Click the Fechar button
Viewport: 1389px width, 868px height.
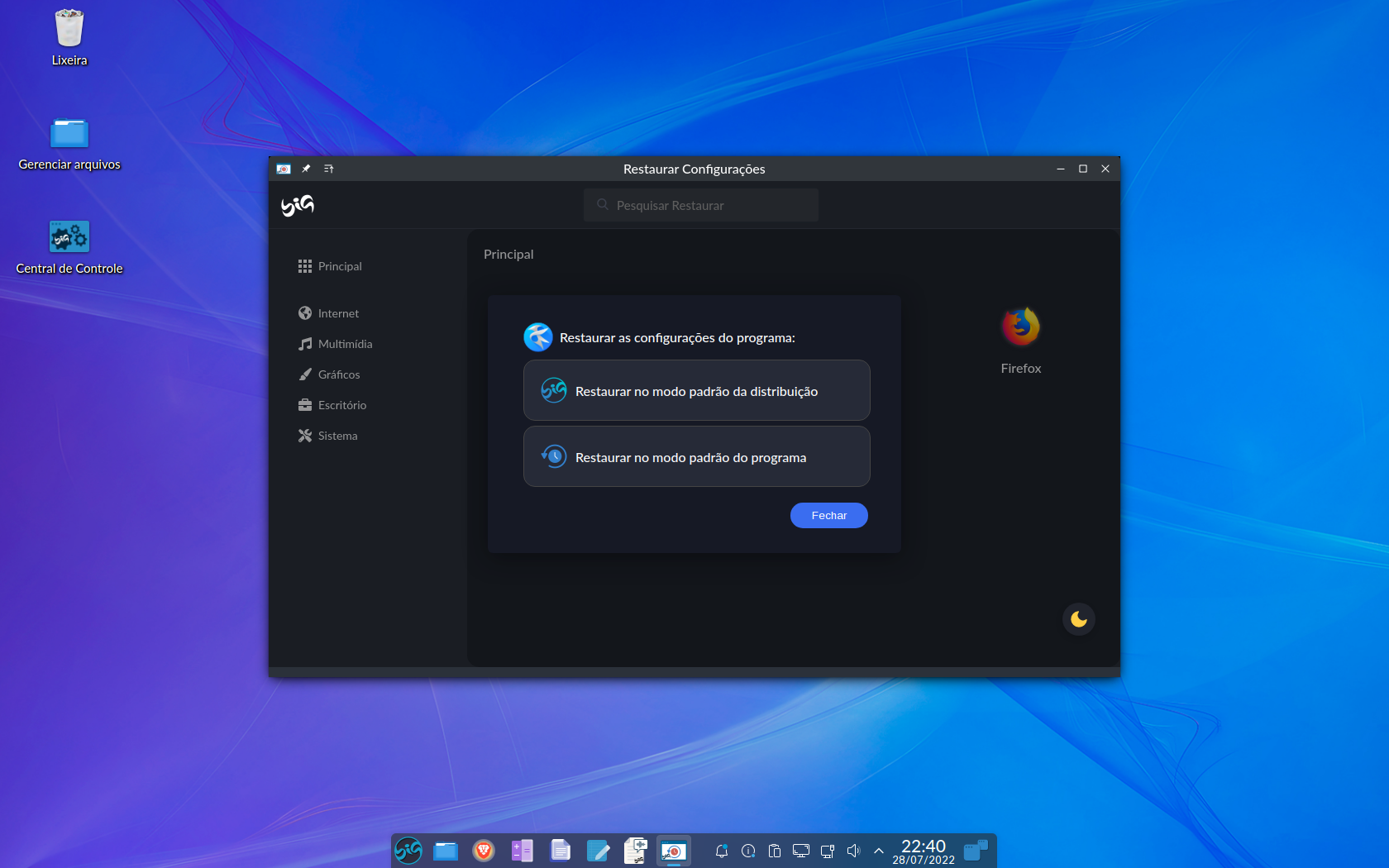[x=829, y=515]
